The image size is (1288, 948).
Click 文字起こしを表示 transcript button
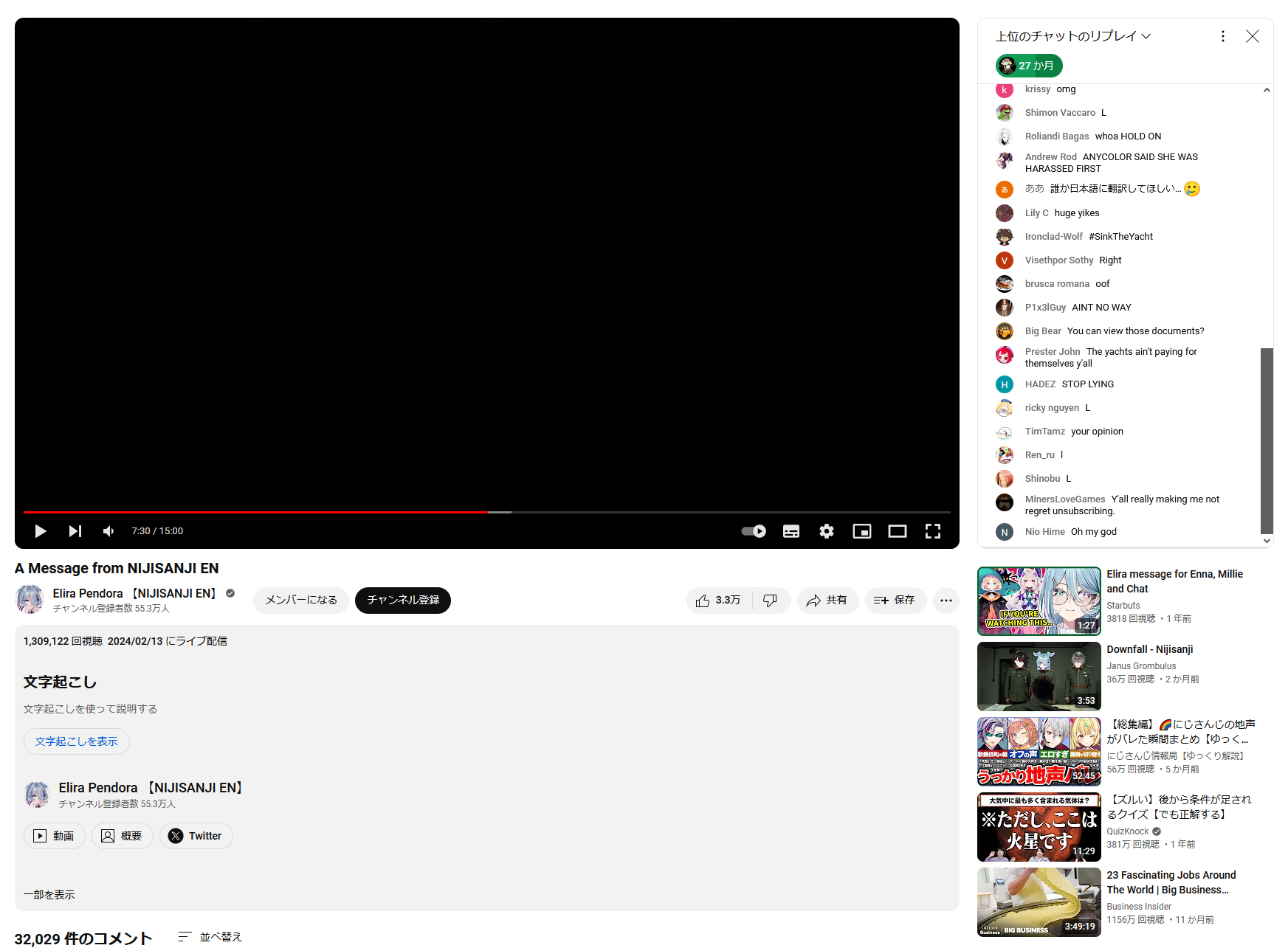(77, 741)
